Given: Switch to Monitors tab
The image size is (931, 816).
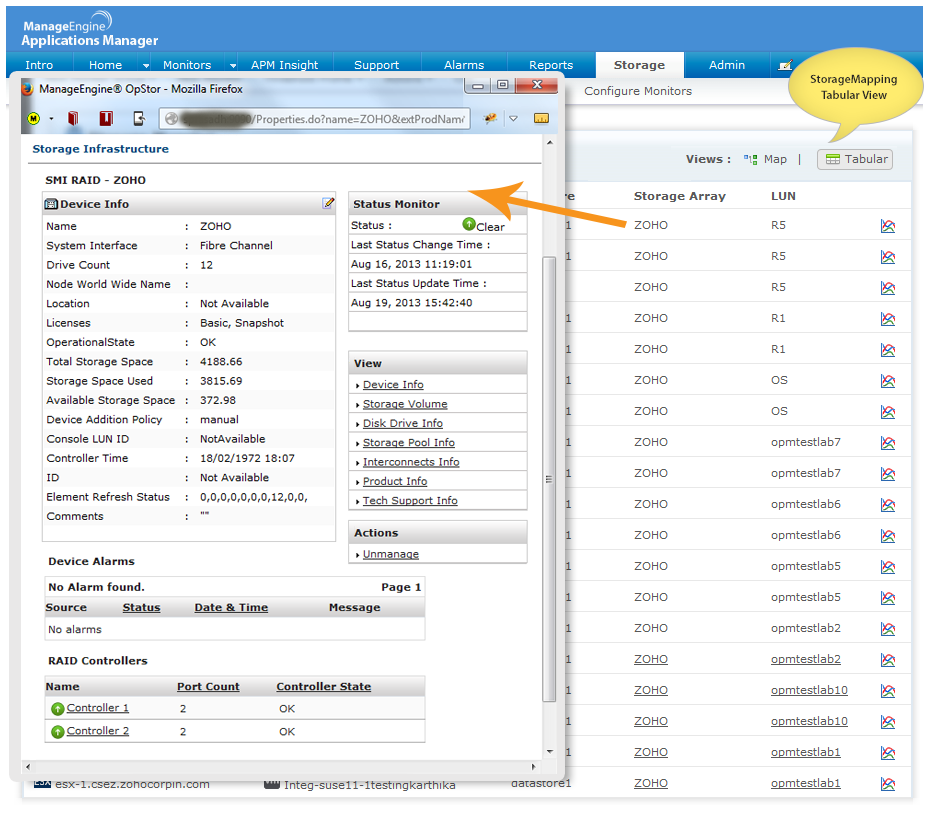Looking at the screenshot, I should pyautogui.click(x=187, y=65).
